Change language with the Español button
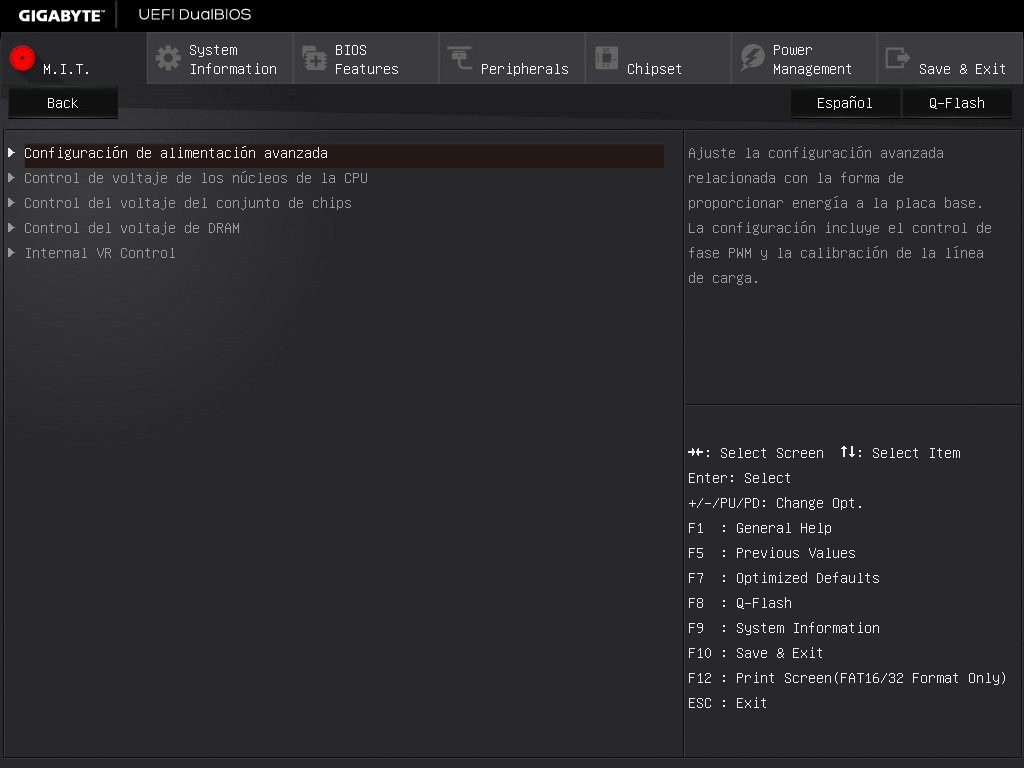This screenshot has height=768, width=1024. (844, 103)
